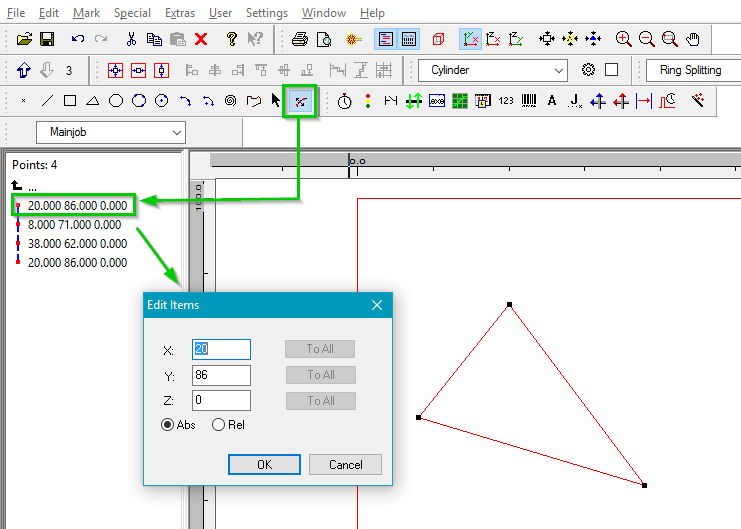Click the zoom in magnifier icon

pos(624,40)
